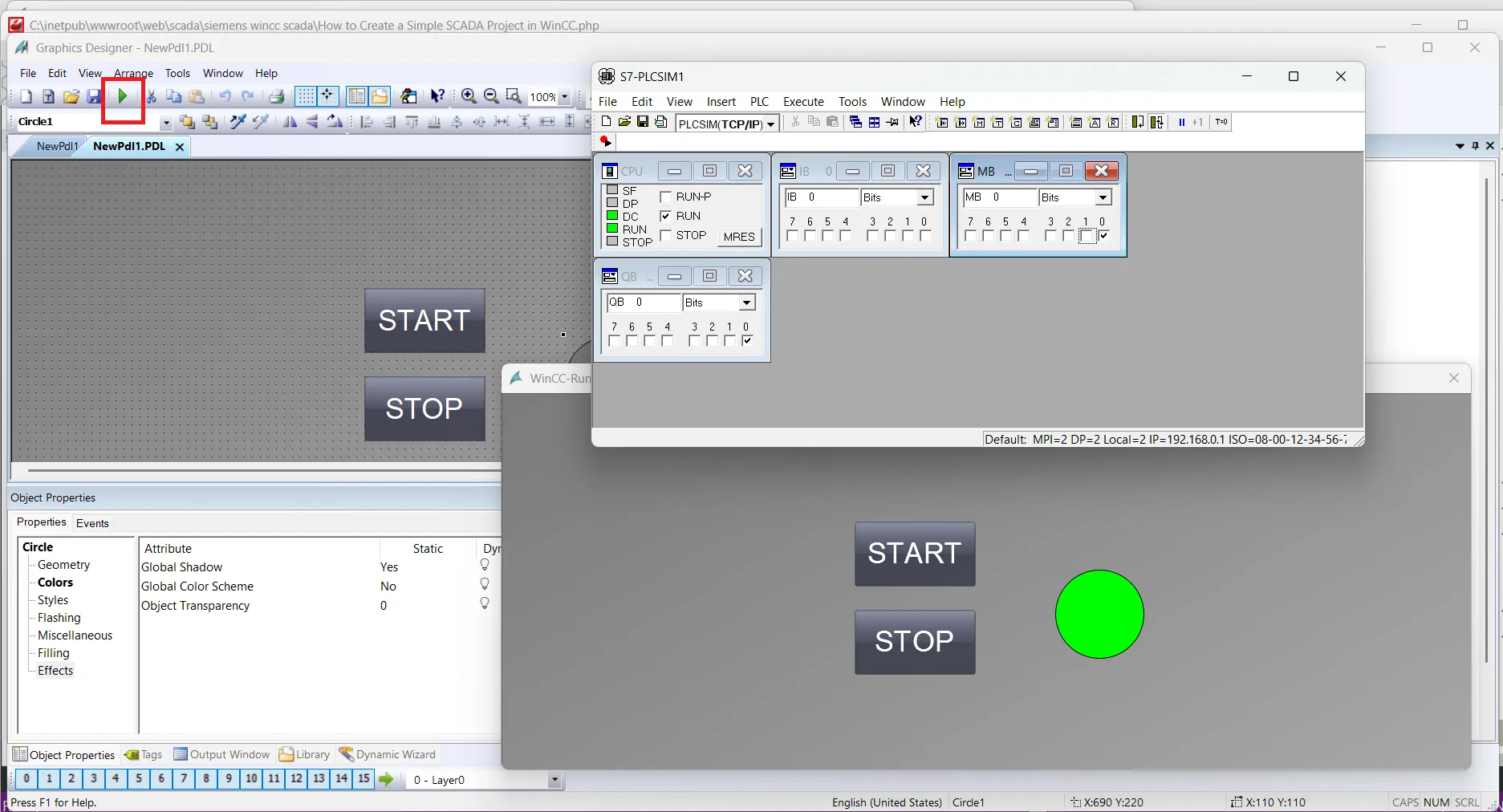Check the RUN-P mode checkbox
This screenshot has height=812, width=1503.
tap(667, 196)
